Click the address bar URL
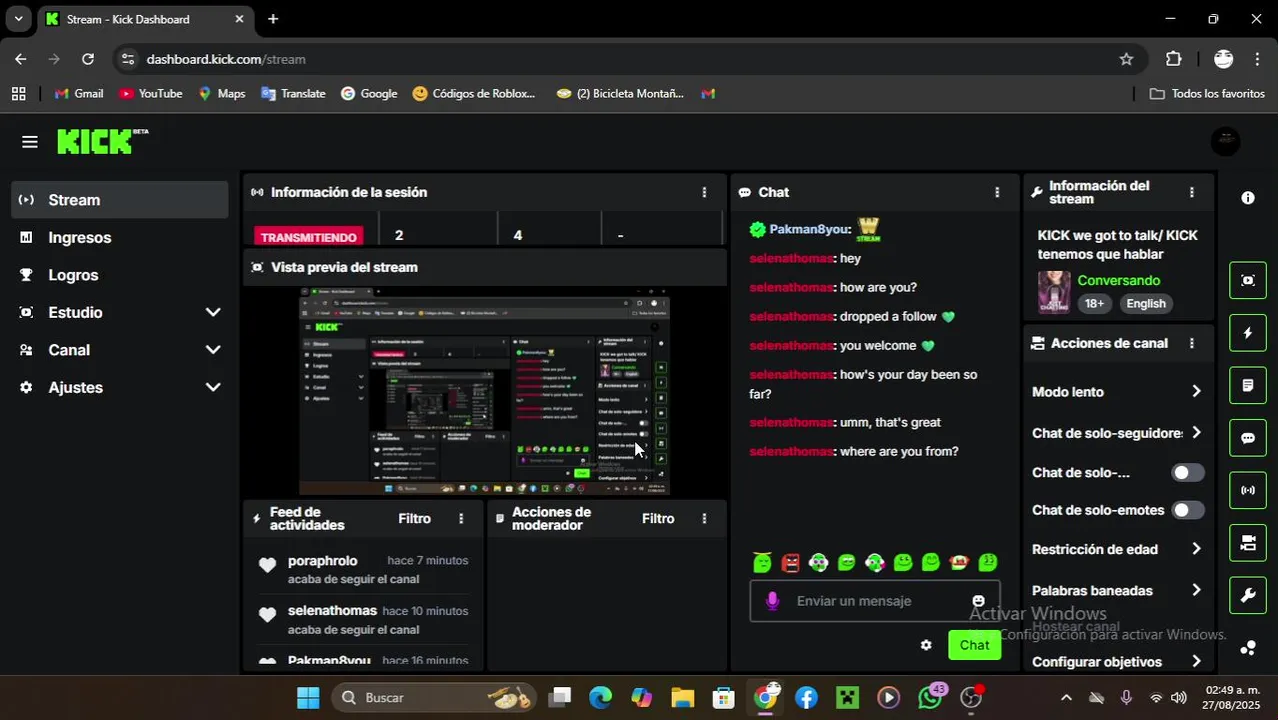Viewport: 1278px width, 720px height. tap(226, 59)
